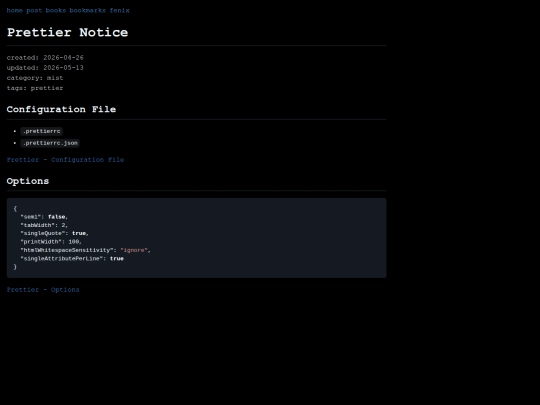The image size is (540, 405).
Task: Click the "semi": false code line
Action: tap(44, 217)
